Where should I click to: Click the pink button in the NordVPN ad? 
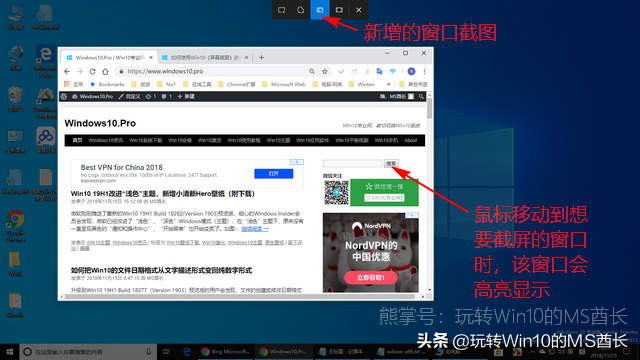point(371,278)
